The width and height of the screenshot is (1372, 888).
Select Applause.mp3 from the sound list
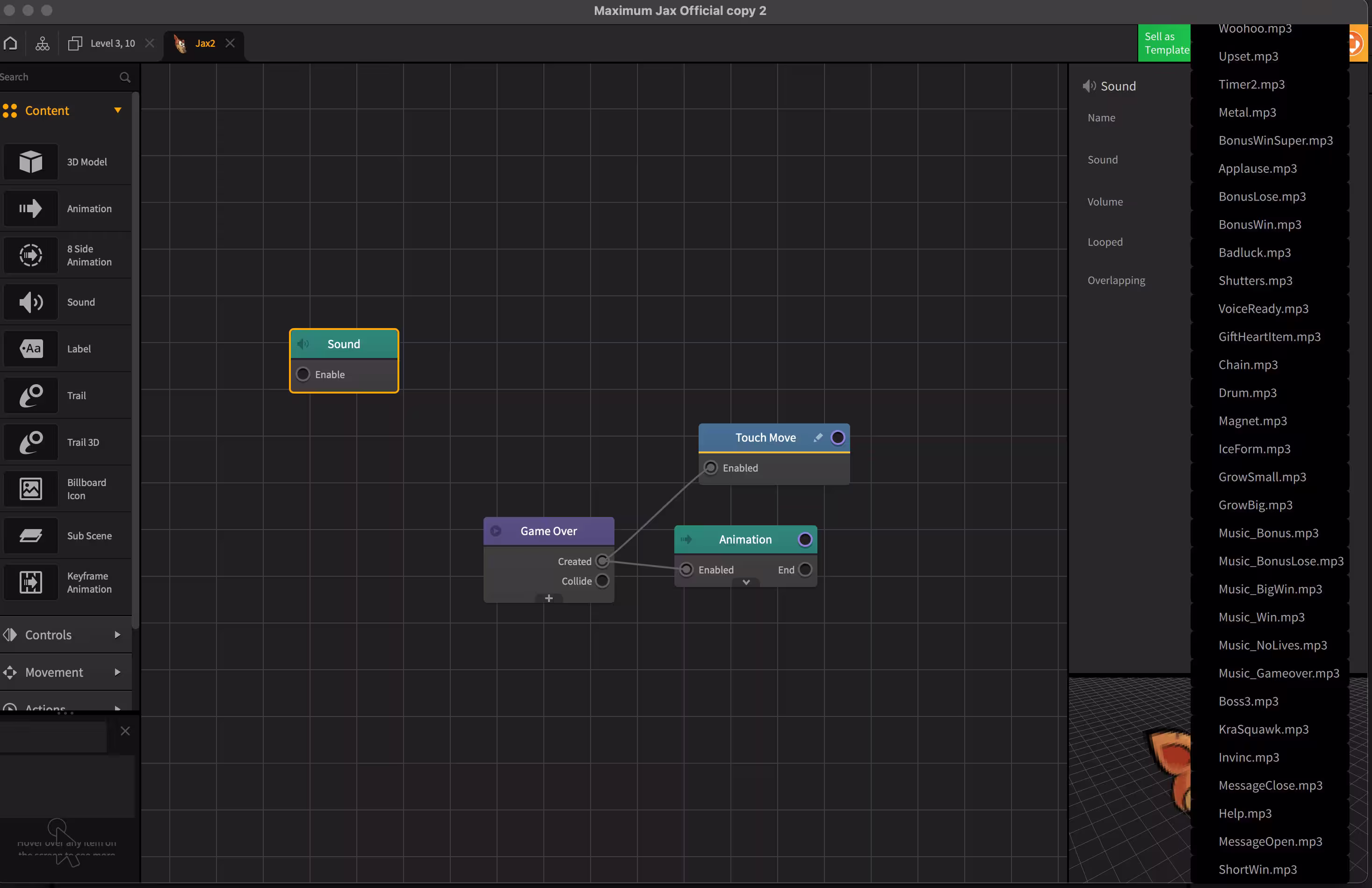click(x=1257, y=168)
